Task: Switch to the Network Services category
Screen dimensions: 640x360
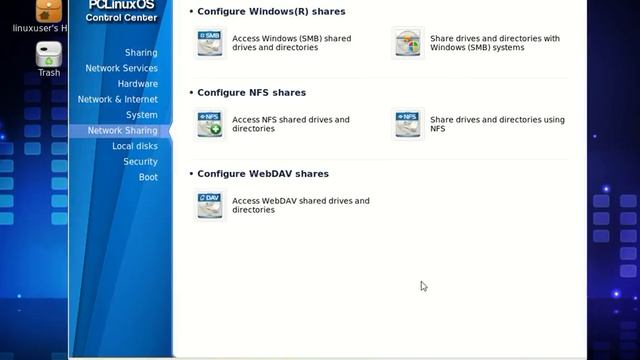Action: tap(122, 68)
